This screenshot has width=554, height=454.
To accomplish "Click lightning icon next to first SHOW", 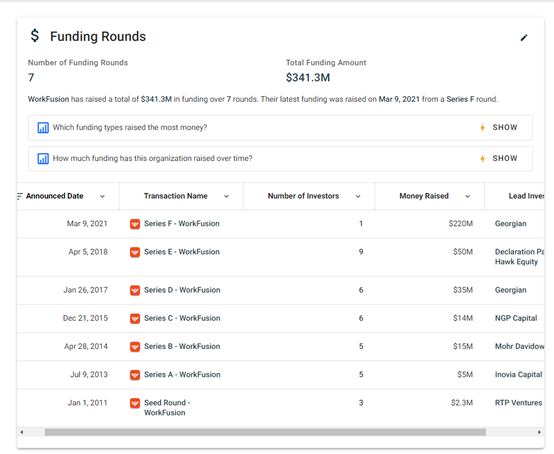I will [482, 128].
